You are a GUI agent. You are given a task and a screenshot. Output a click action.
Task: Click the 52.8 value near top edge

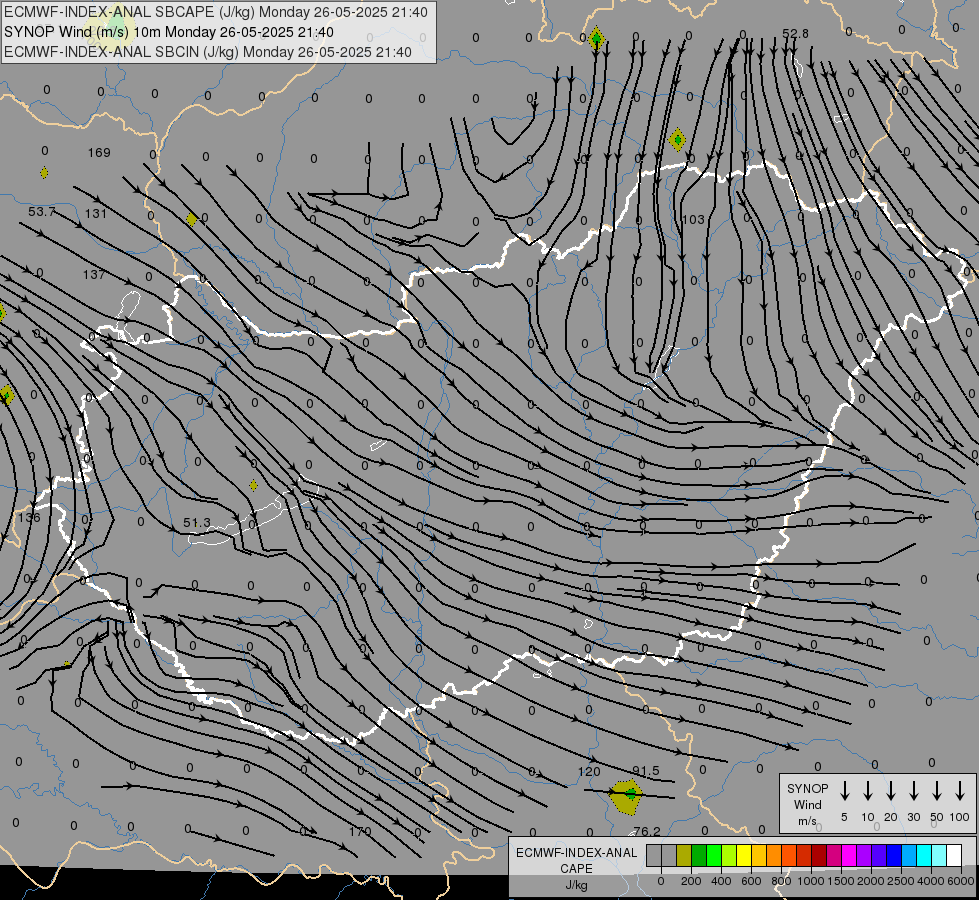(x=795, y=33)
